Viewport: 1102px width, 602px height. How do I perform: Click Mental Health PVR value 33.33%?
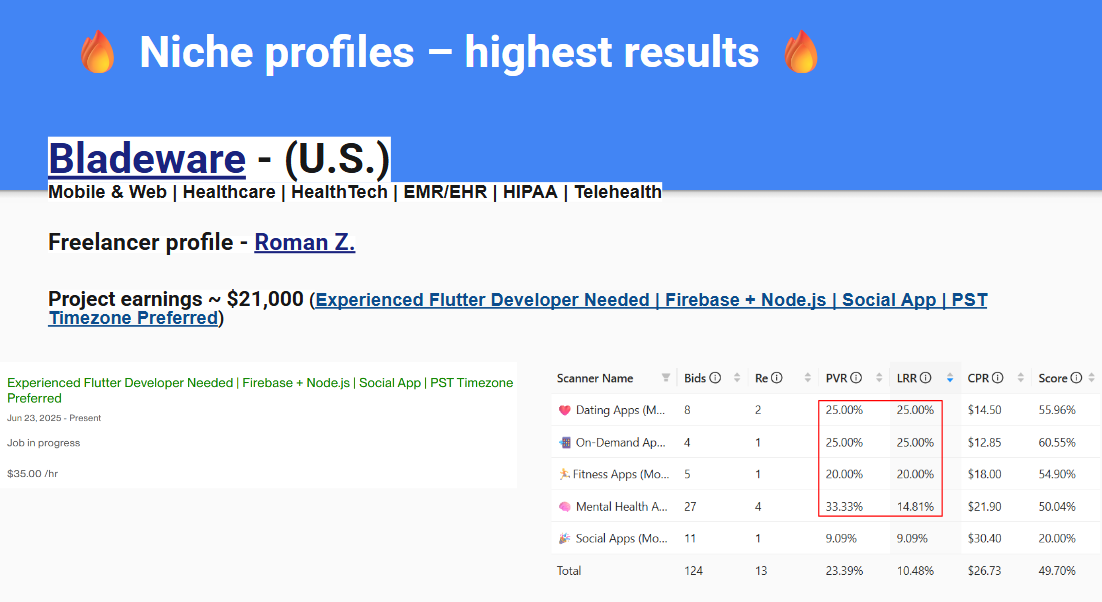click(844, 506)
